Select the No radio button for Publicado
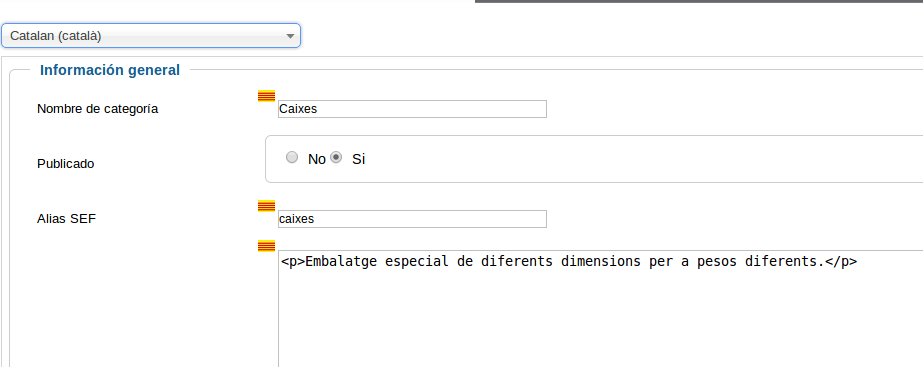Image resolution: width=923 pixels, height=367 pixels. [292, 157]
